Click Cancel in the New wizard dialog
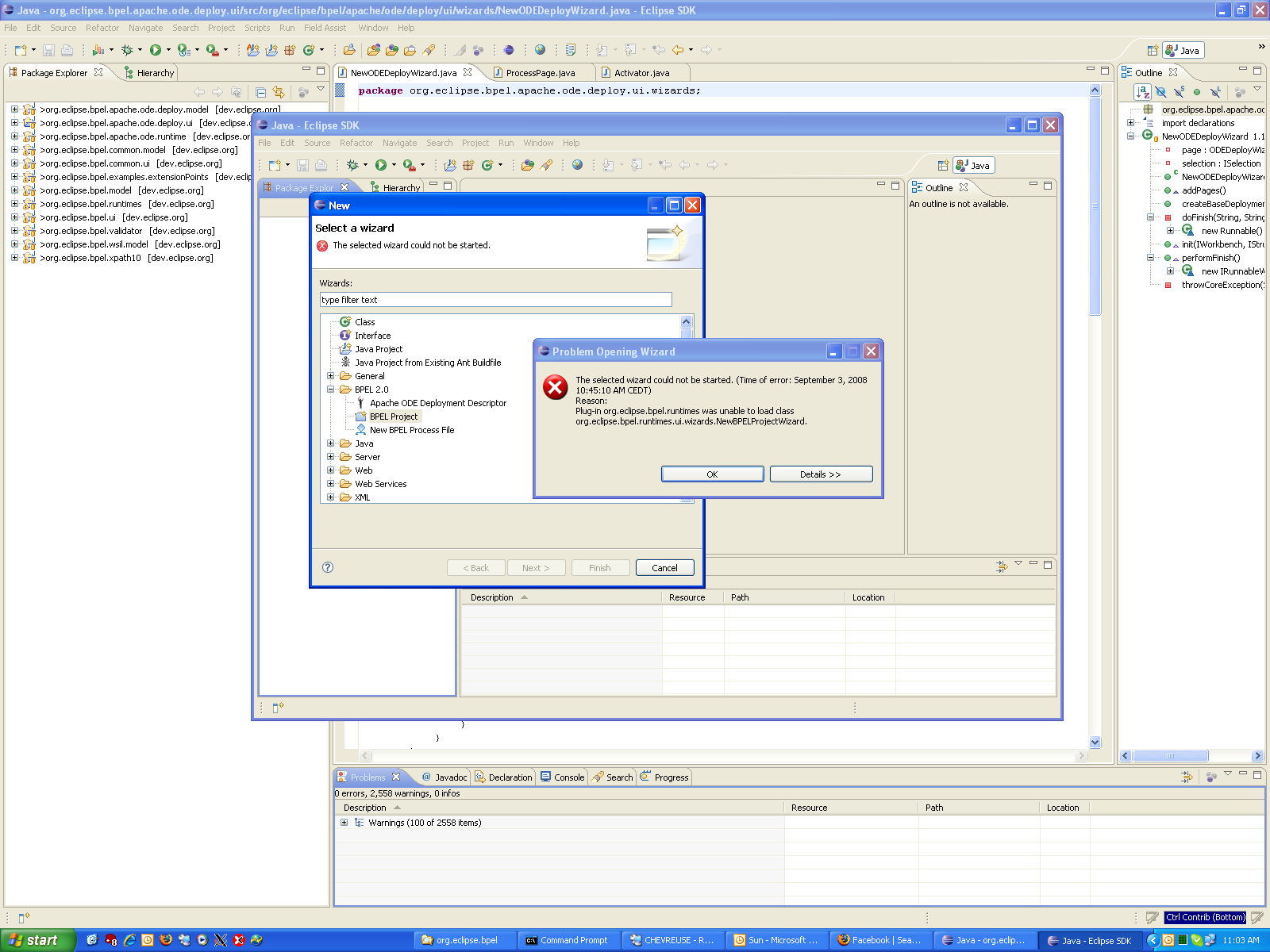The height and width of the screenshot is (952, 1270). tap(664, 568)
